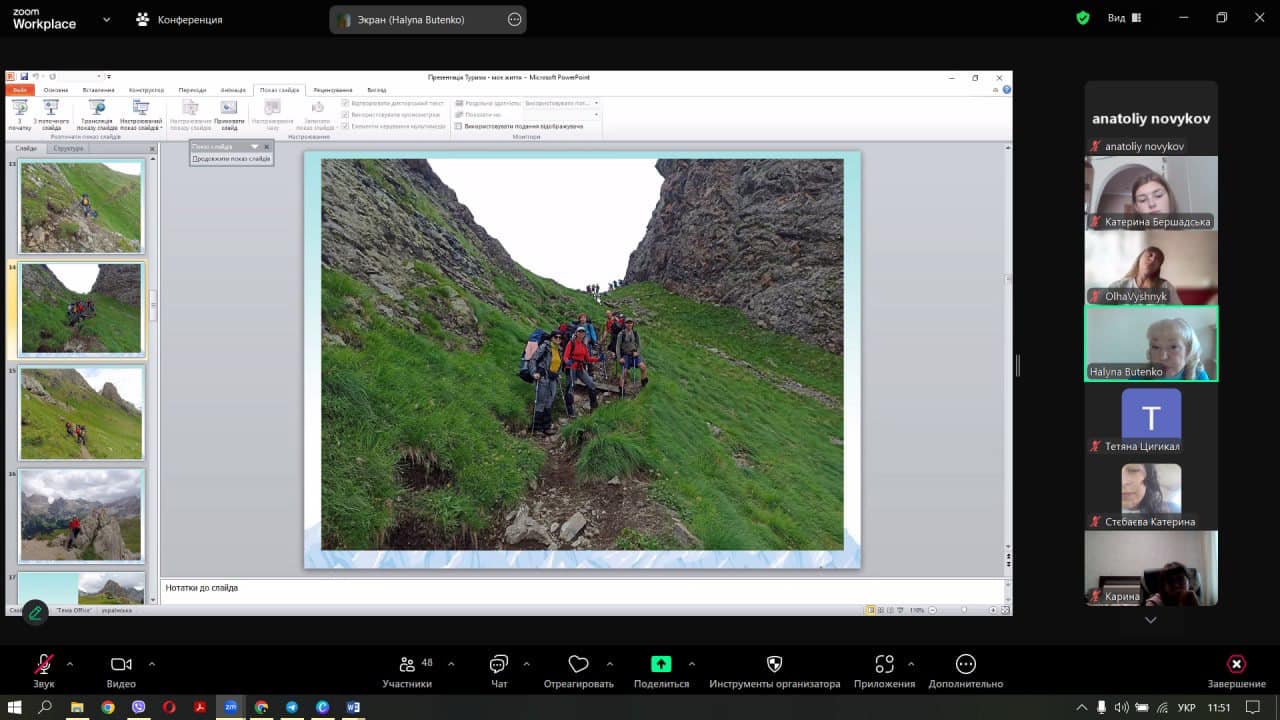Click Приховати слайд in shared ribbon
1280x720 pixels.
coord(229,115)
